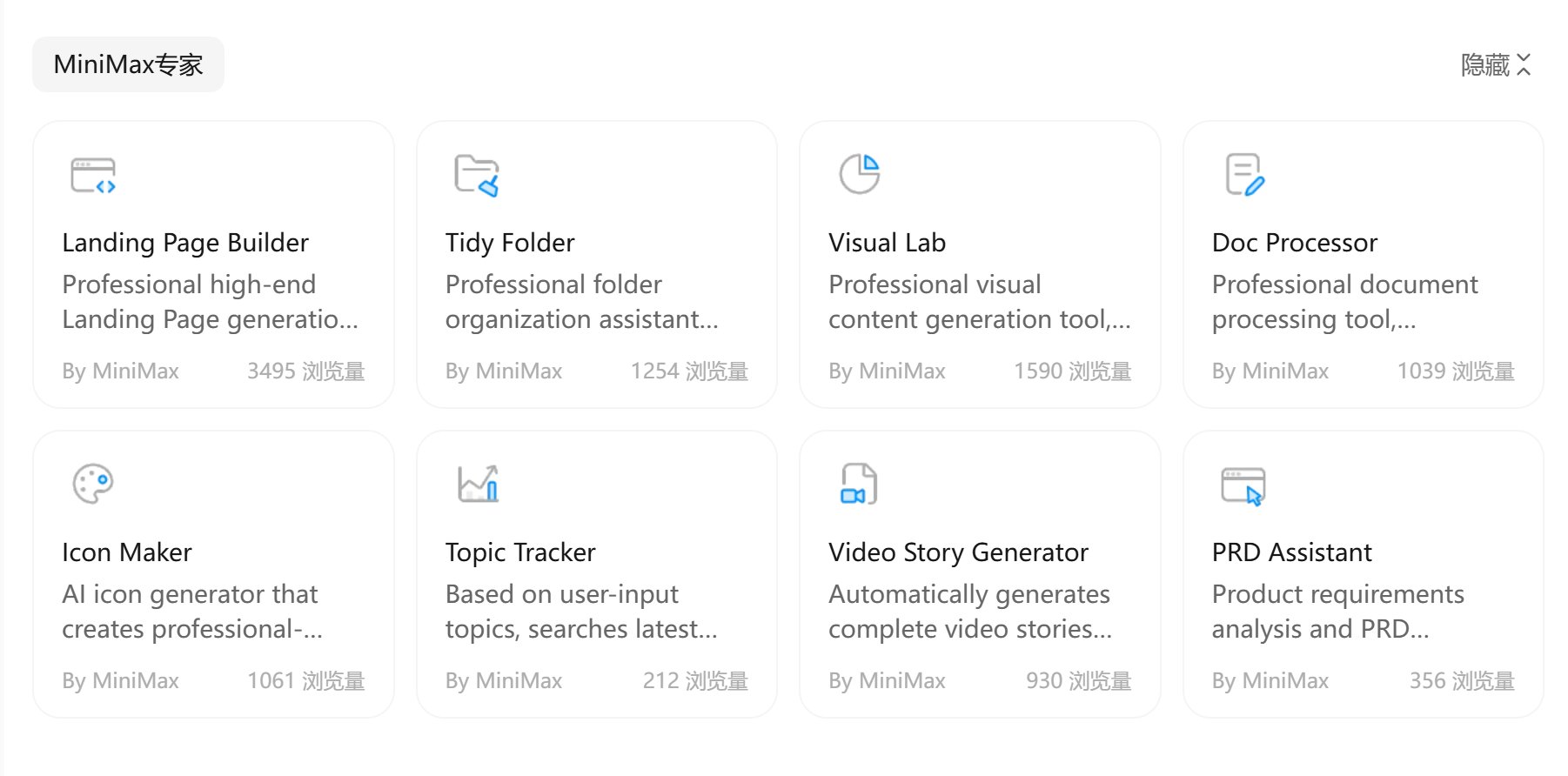
Task: Open the Doc Processor title link
Action: point(1294,243)
